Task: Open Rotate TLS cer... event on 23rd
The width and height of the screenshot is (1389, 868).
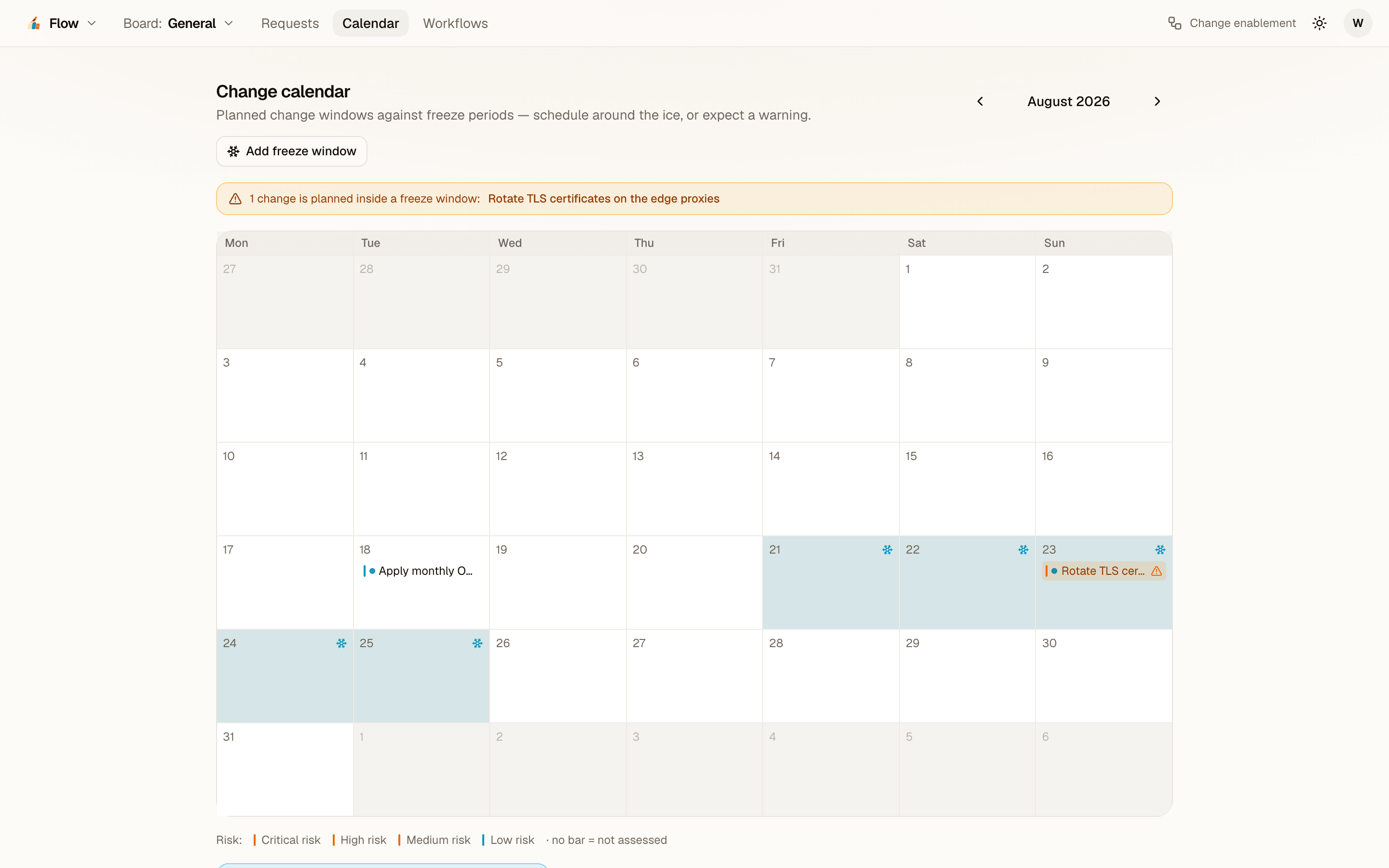Action: pos(1103,571)
